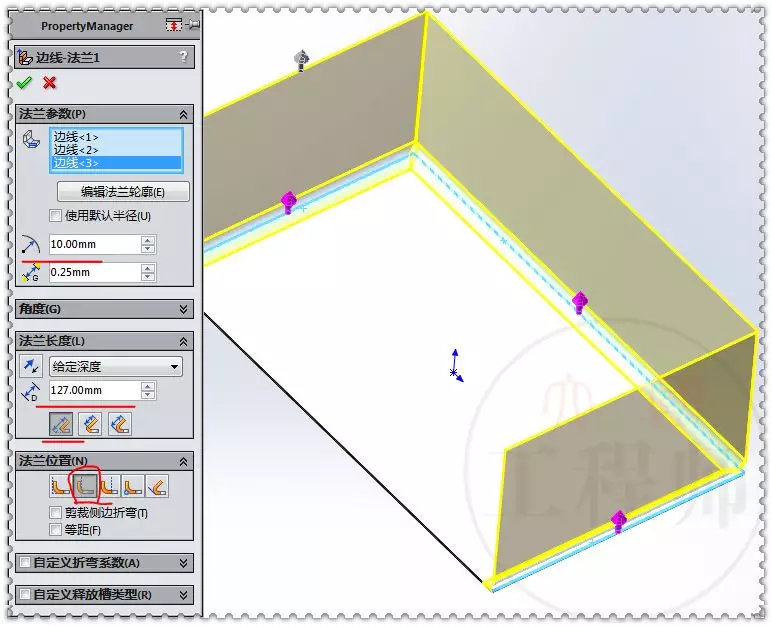Image resolution: width=772 pixels, height=626 pixels.
Task: Click the PropertyManager title
Action: 87,26
